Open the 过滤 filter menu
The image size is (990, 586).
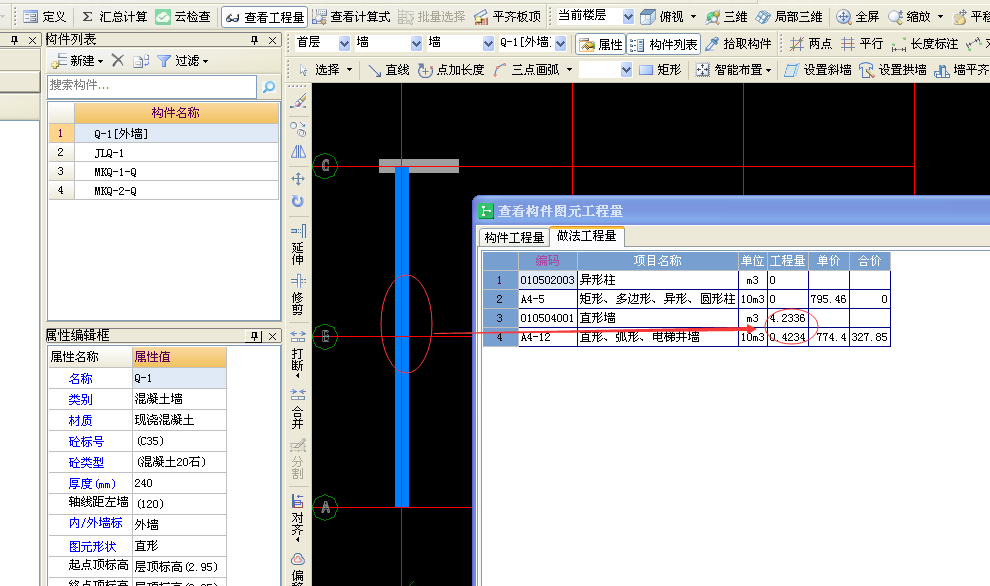(182, 61)
